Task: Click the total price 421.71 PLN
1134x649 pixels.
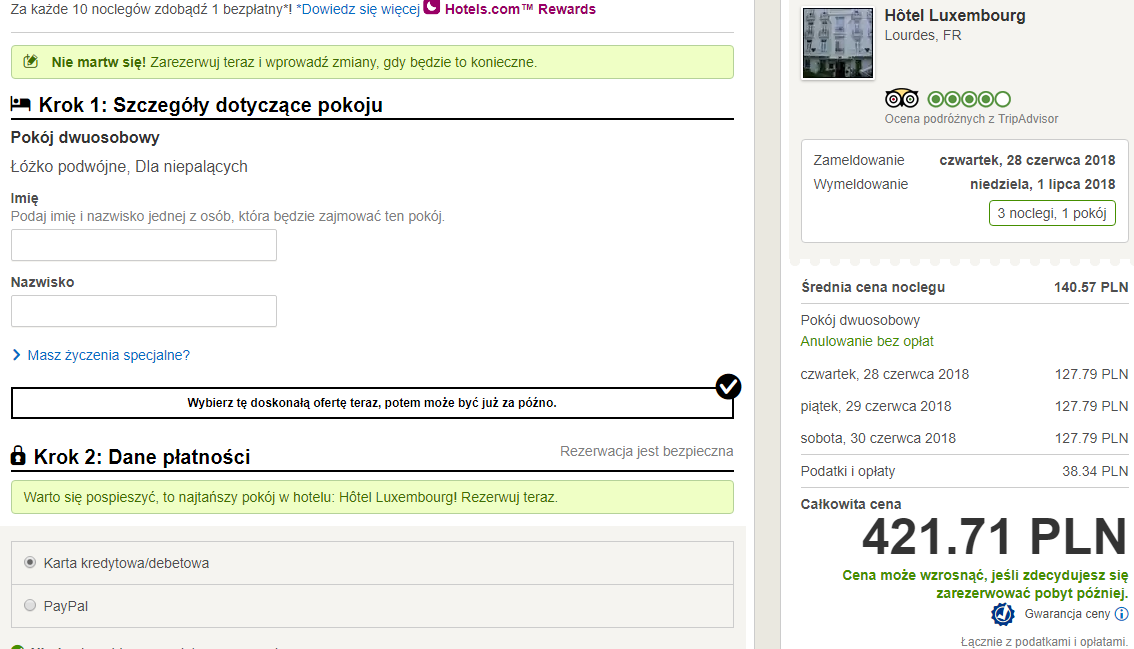Action: (x=994, y=538)
